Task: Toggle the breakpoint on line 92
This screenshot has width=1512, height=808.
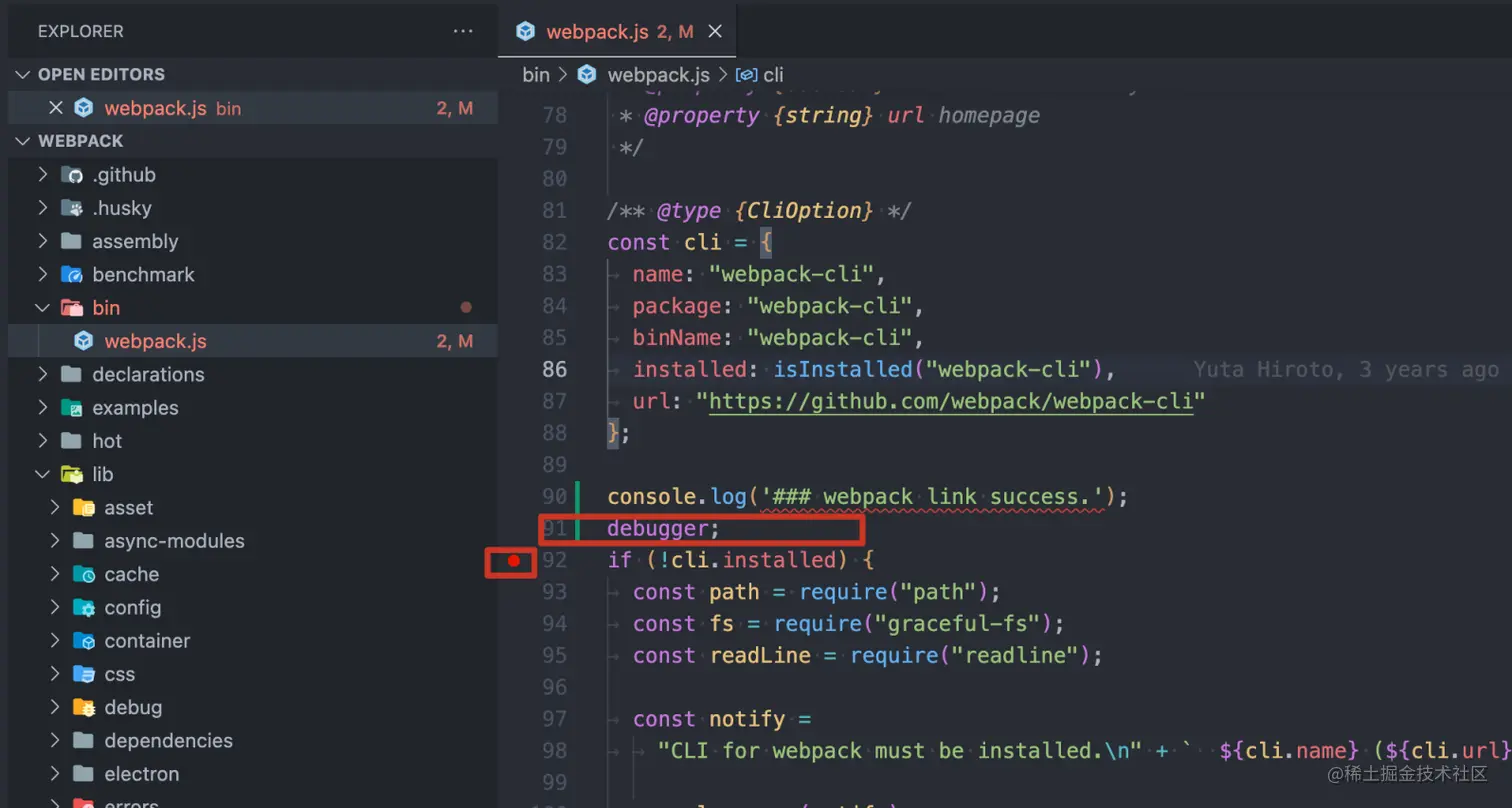Action: (x=514, y=561)
